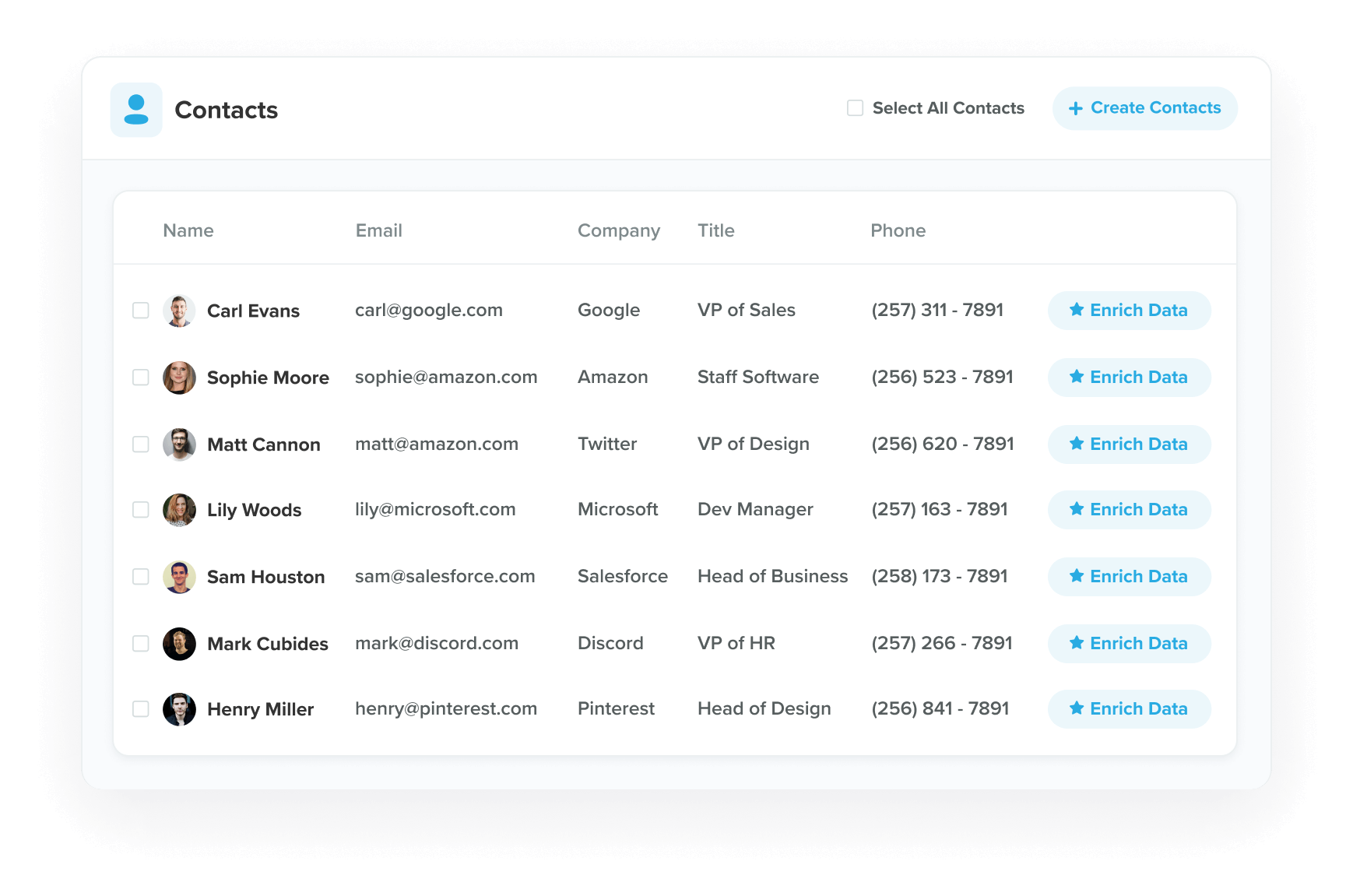The width and height of the screenshot is (1353, 896).
Task: Open Matt Cannon avatar photo
Action: 179,444
